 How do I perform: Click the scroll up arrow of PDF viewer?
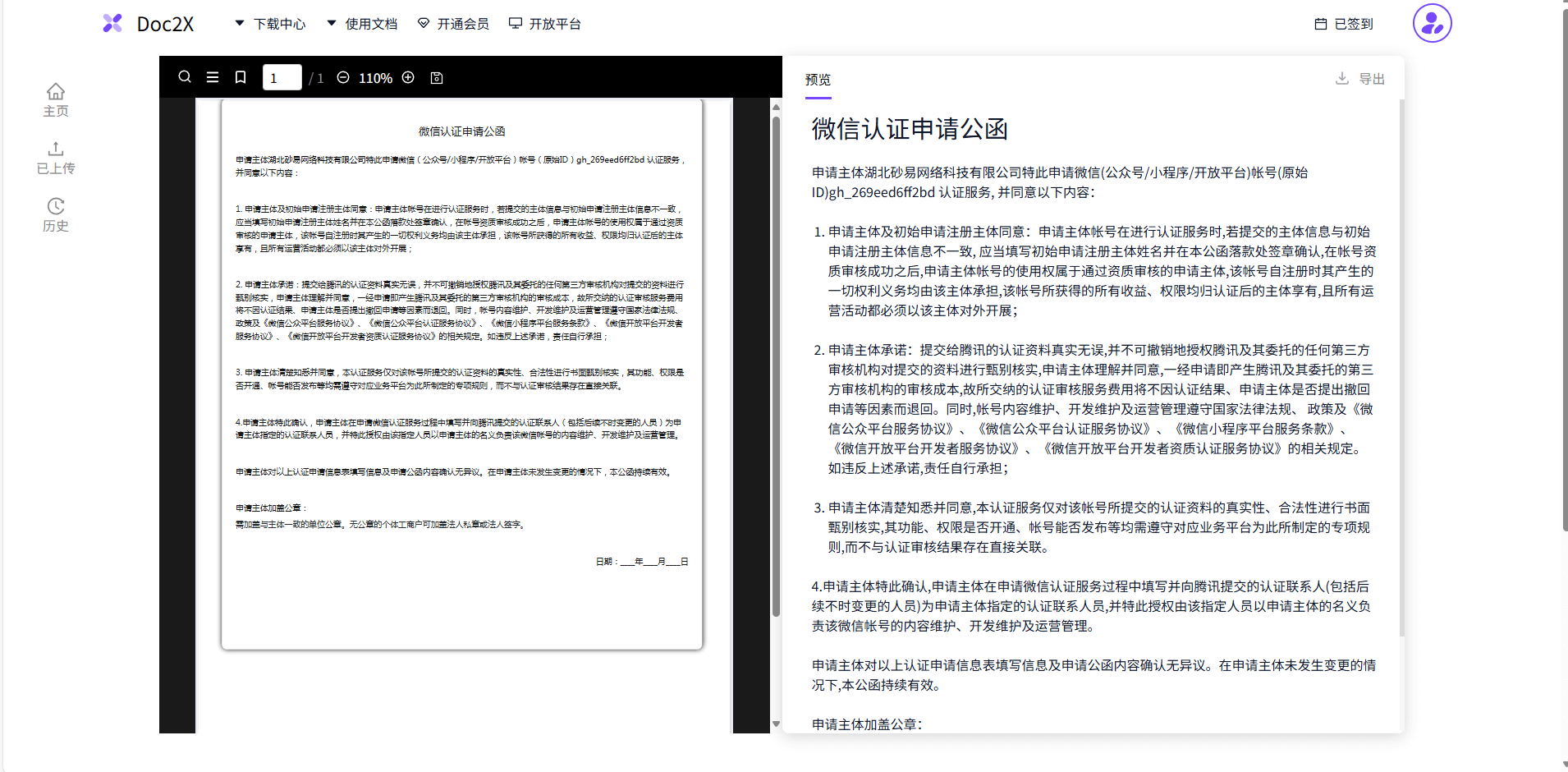coord(776,107)
